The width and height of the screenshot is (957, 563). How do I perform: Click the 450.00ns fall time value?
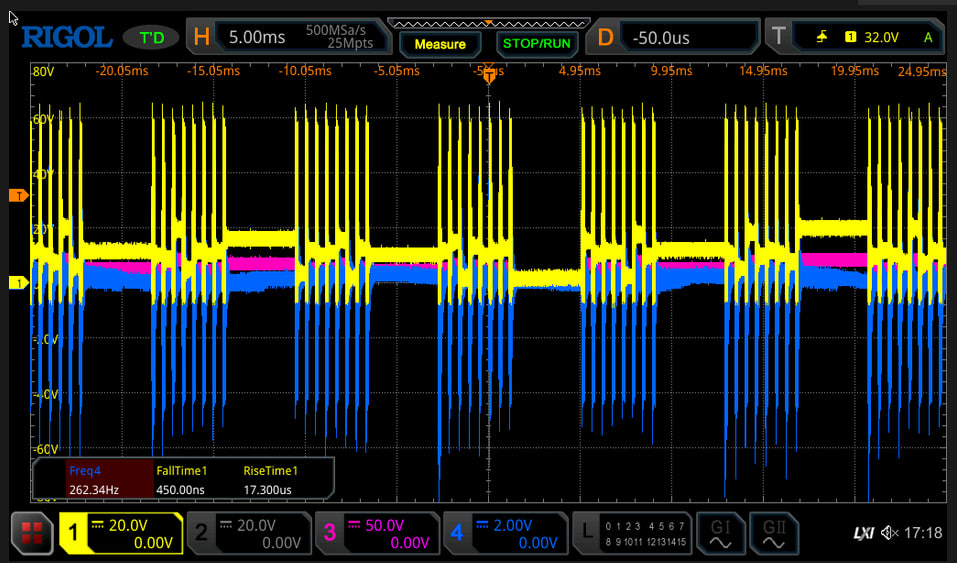pos(180,490)
